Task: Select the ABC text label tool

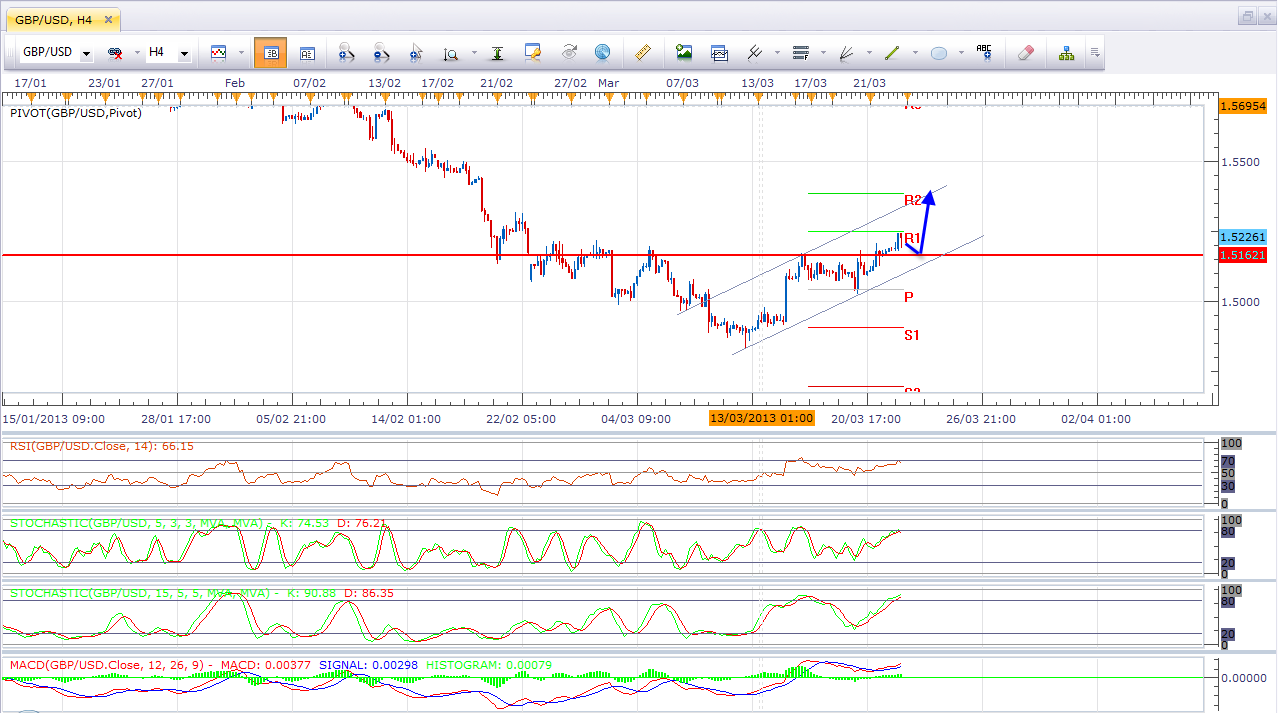Action: (984, 52)
